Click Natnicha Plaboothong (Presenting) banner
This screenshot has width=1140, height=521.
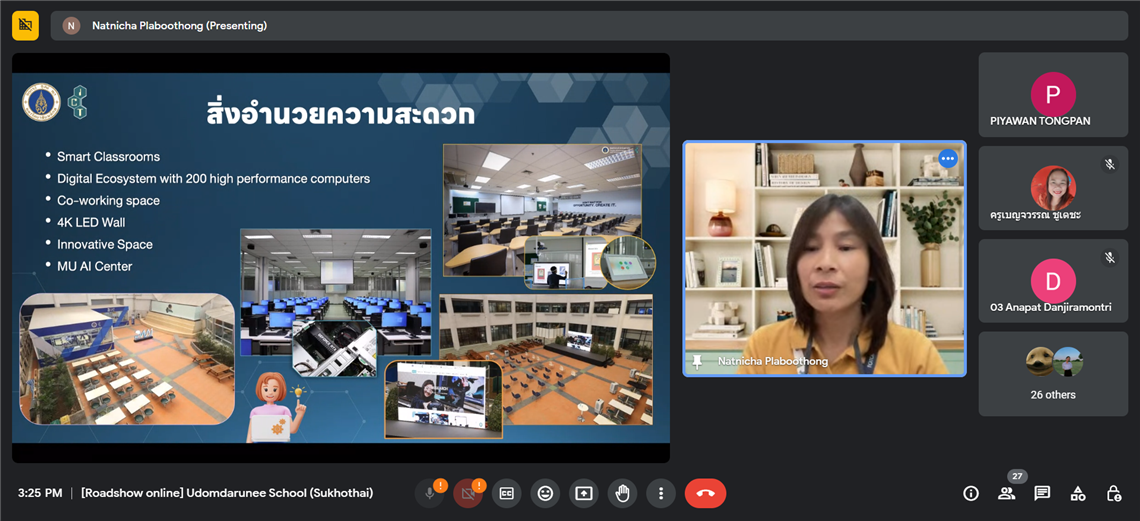pyautogui.click(x=179, y=26)
